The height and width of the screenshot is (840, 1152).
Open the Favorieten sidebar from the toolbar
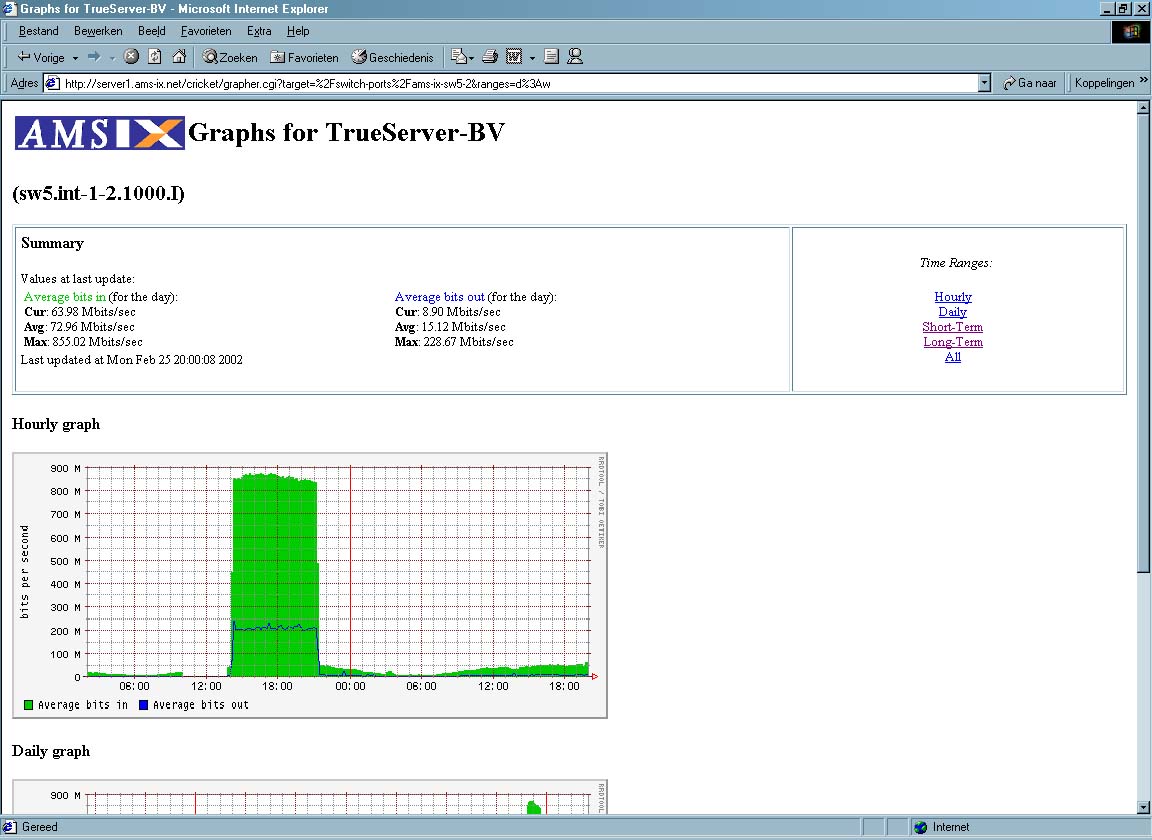tap(305, 57)
